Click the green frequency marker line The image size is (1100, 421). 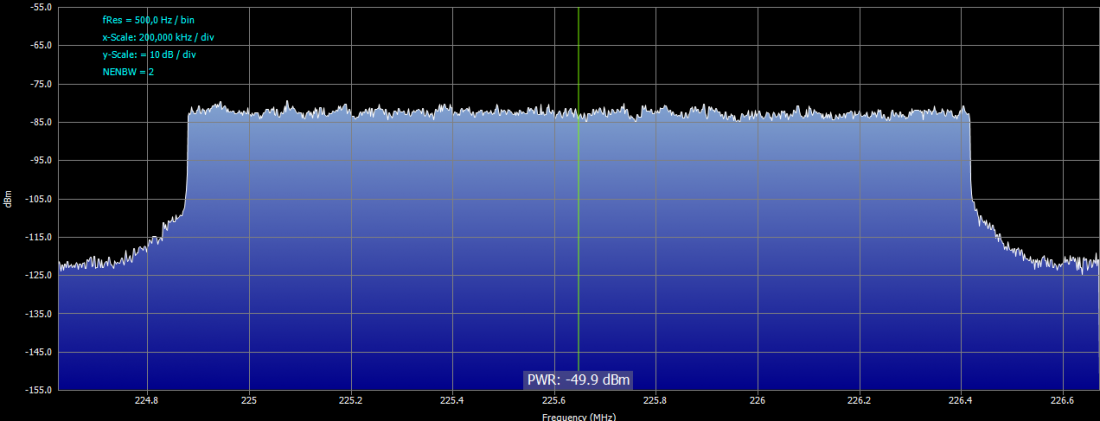pos(578,189)
